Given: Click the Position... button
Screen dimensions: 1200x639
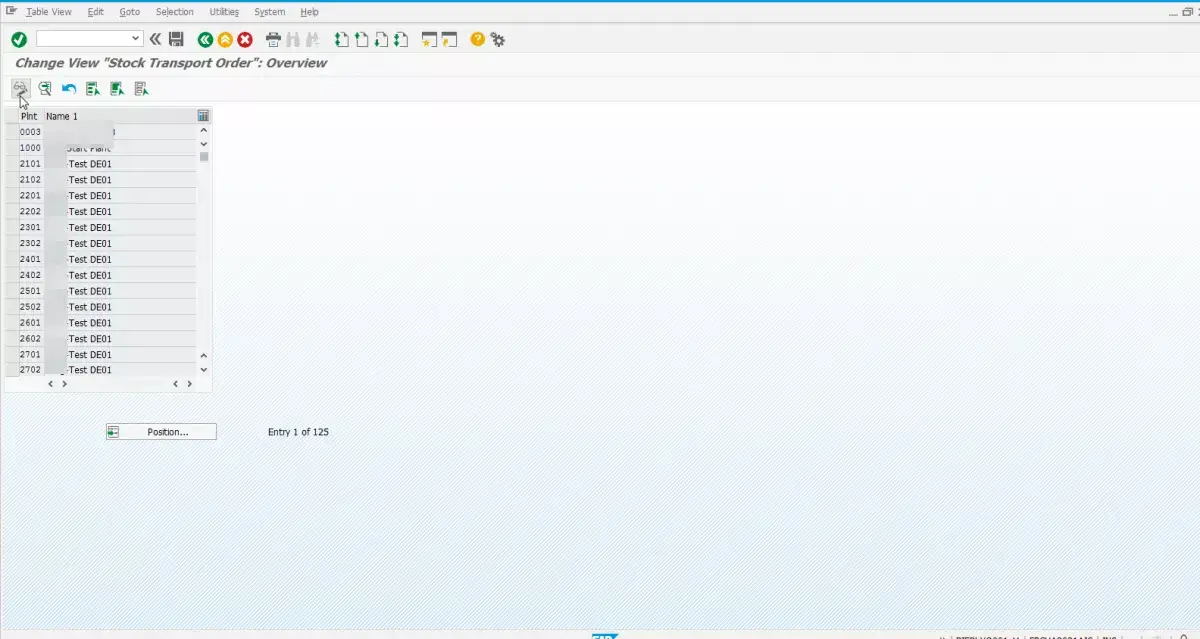Looking at the screenshot, I should (161, 432).
